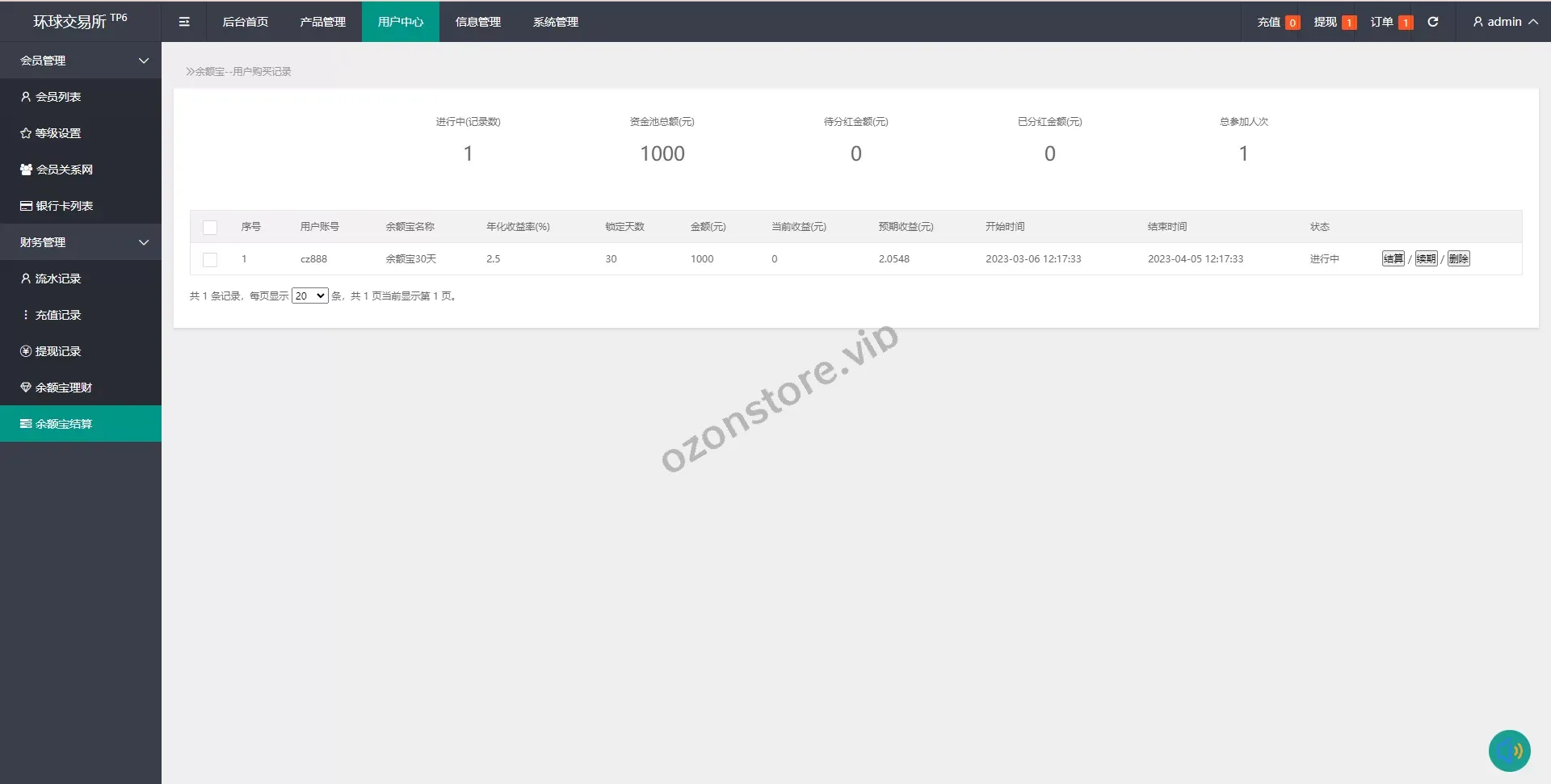Click the 提现 notification badge
Image resolution: width=1551 pixels, height=784 pixels.
coord(1348,23)
